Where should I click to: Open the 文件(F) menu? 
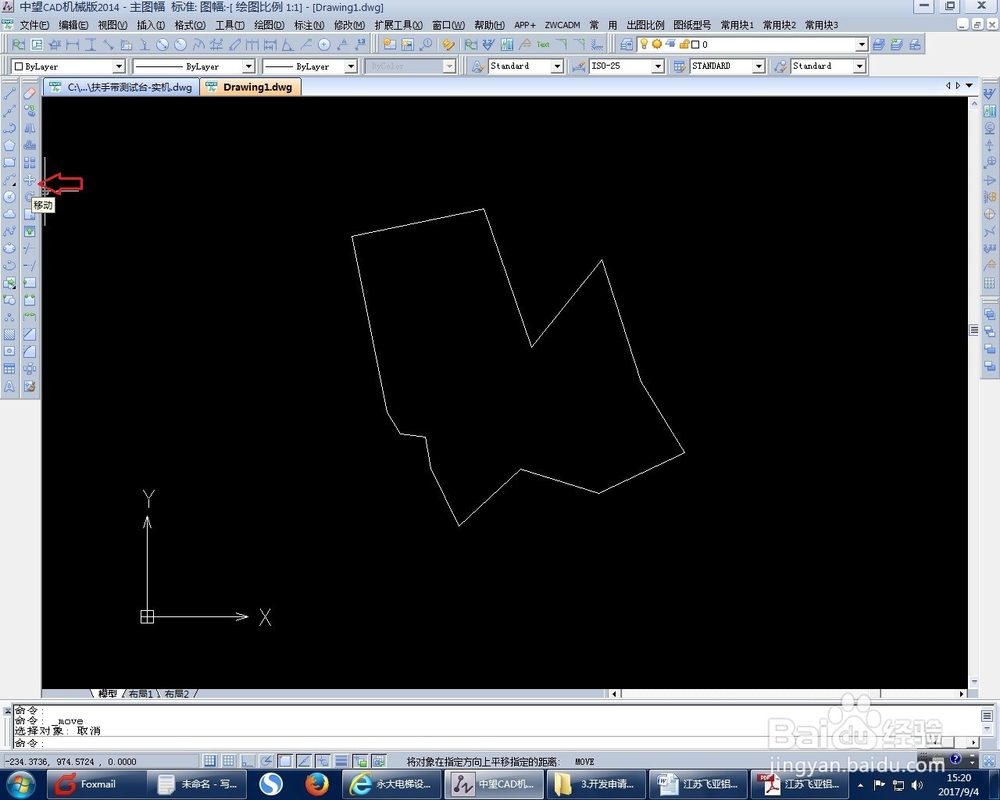tap(34, 25)
